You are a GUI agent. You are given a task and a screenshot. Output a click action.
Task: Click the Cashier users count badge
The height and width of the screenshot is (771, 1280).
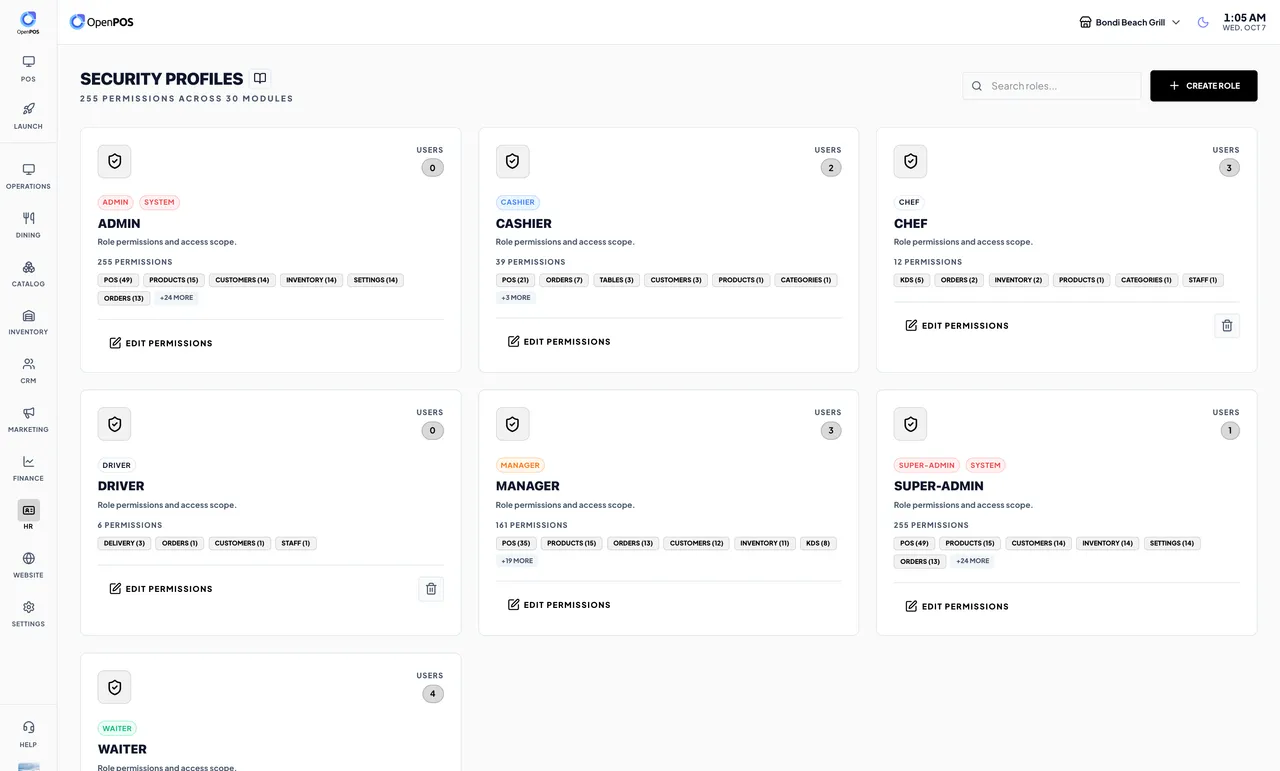tap(830, 168)
